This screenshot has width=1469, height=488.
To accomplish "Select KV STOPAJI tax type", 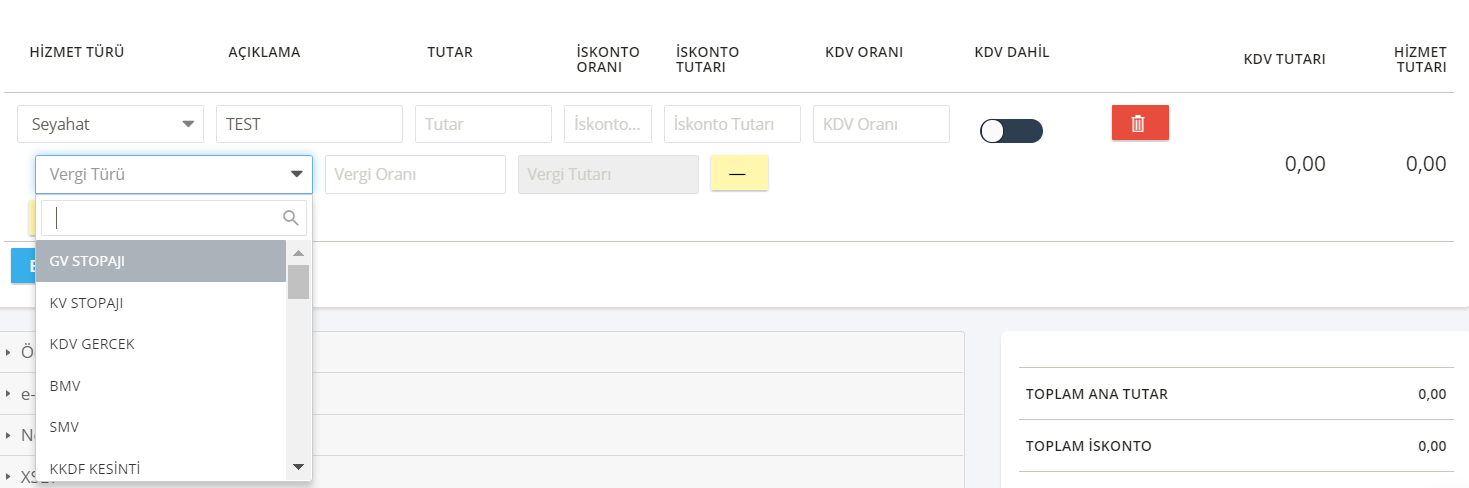I will pos(161,303).
